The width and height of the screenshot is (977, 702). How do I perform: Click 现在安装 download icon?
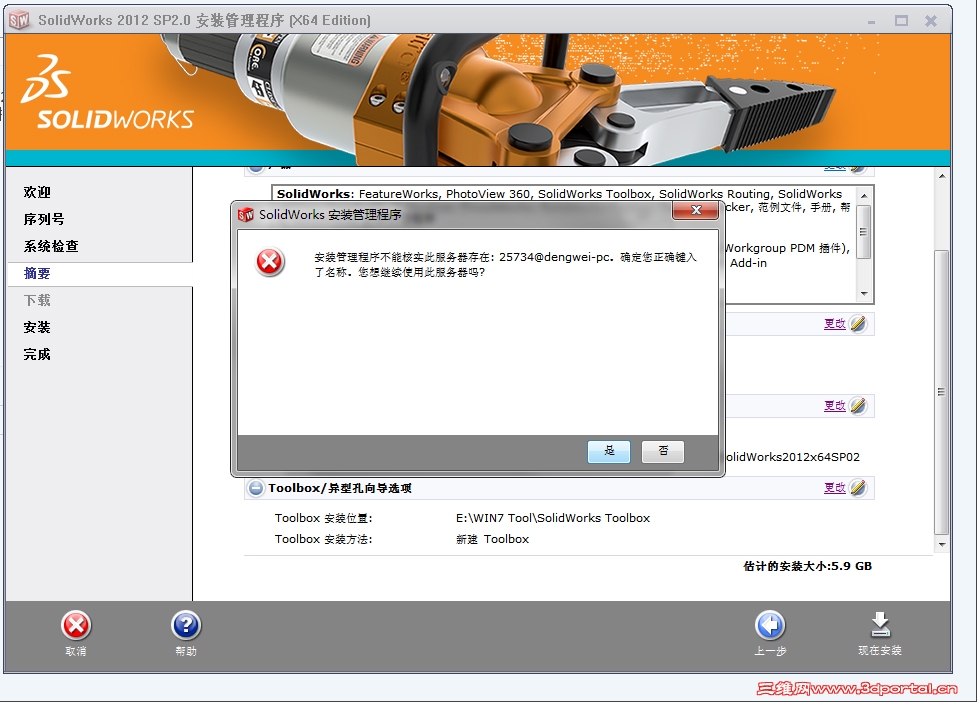[880, 625]
